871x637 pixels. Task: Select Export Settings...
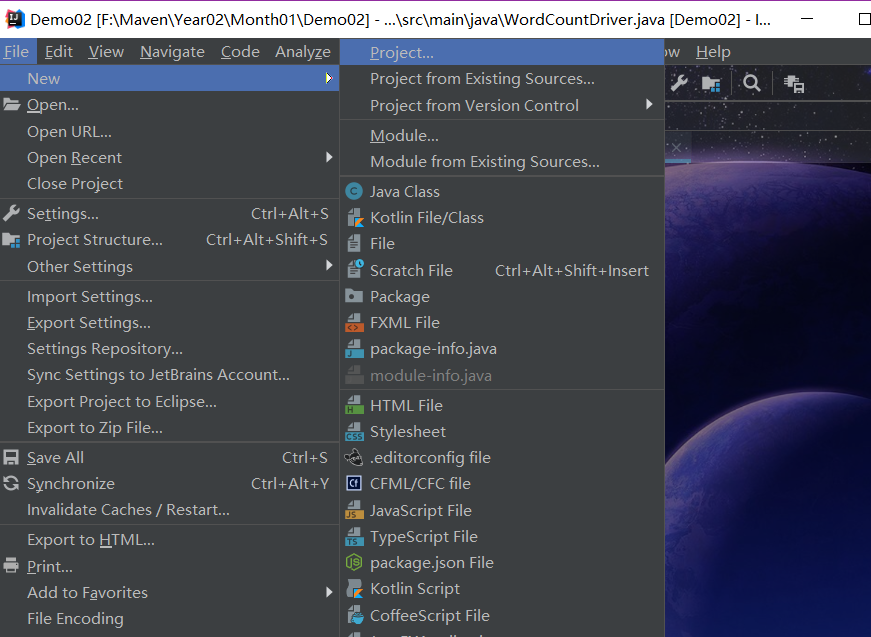[x=169, y=323]
